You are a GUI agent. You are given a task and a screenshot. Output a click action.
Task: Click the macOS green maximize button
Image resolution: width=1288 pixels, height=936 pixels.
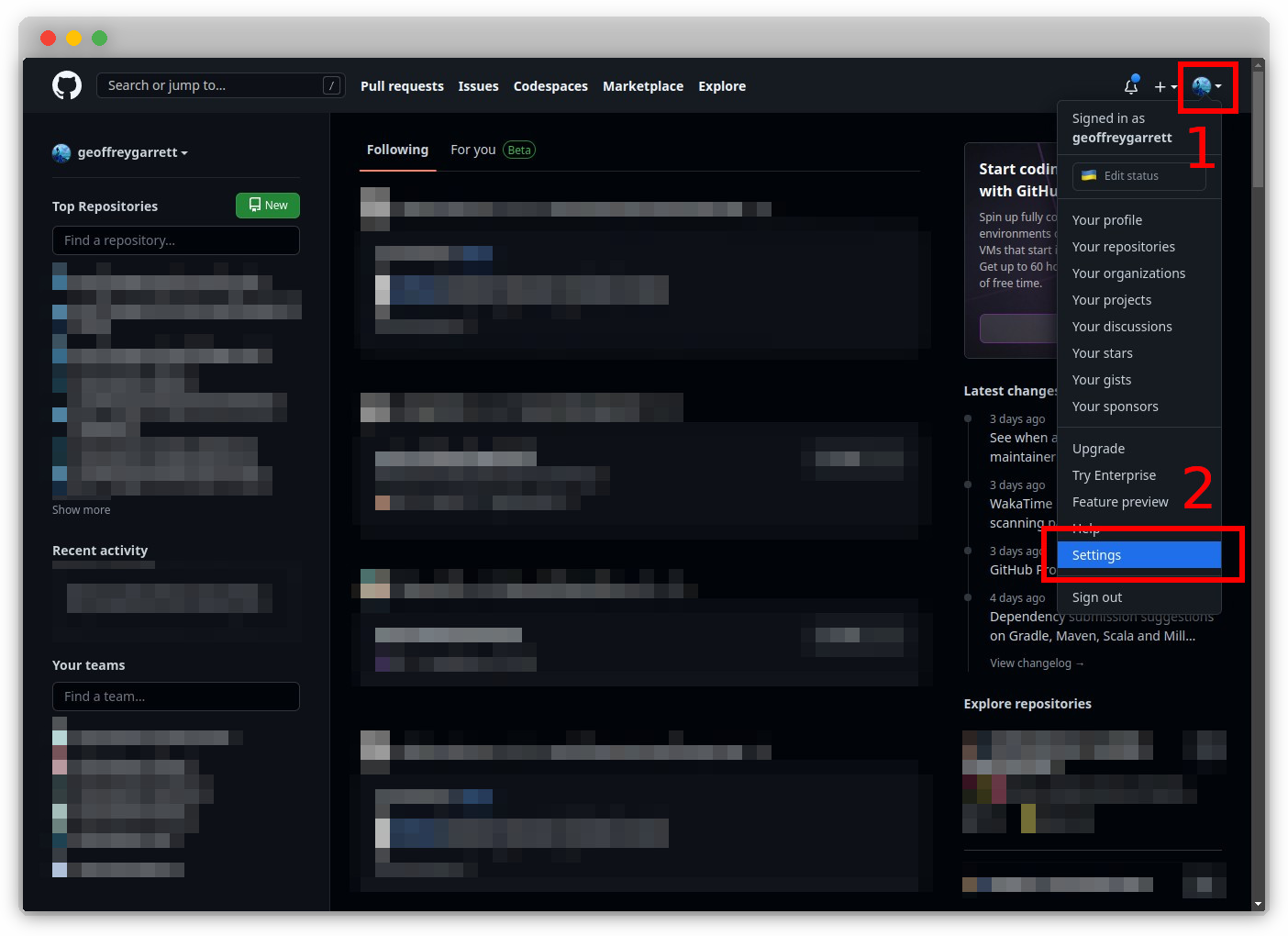[100, 38]
